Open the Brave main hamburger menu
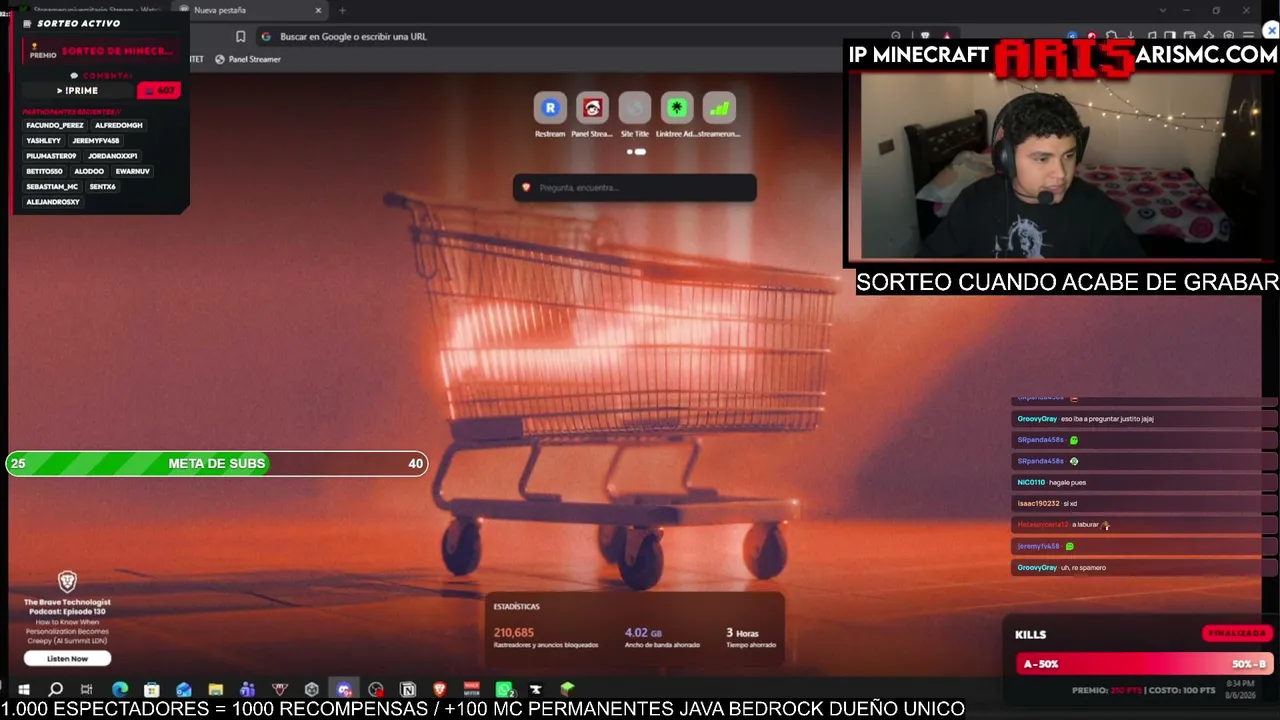 [x=1248, y=37]
